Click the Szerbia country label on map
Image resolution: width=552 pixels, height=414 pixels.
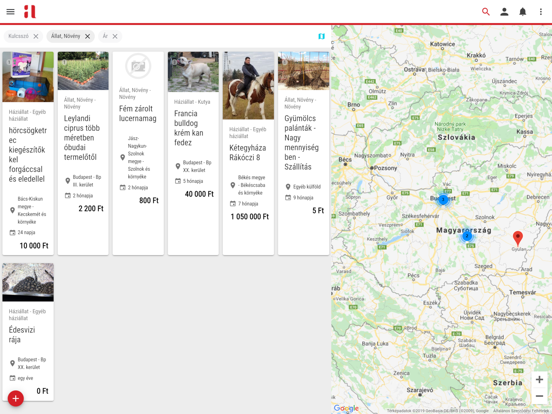click(x=507, y=383)
